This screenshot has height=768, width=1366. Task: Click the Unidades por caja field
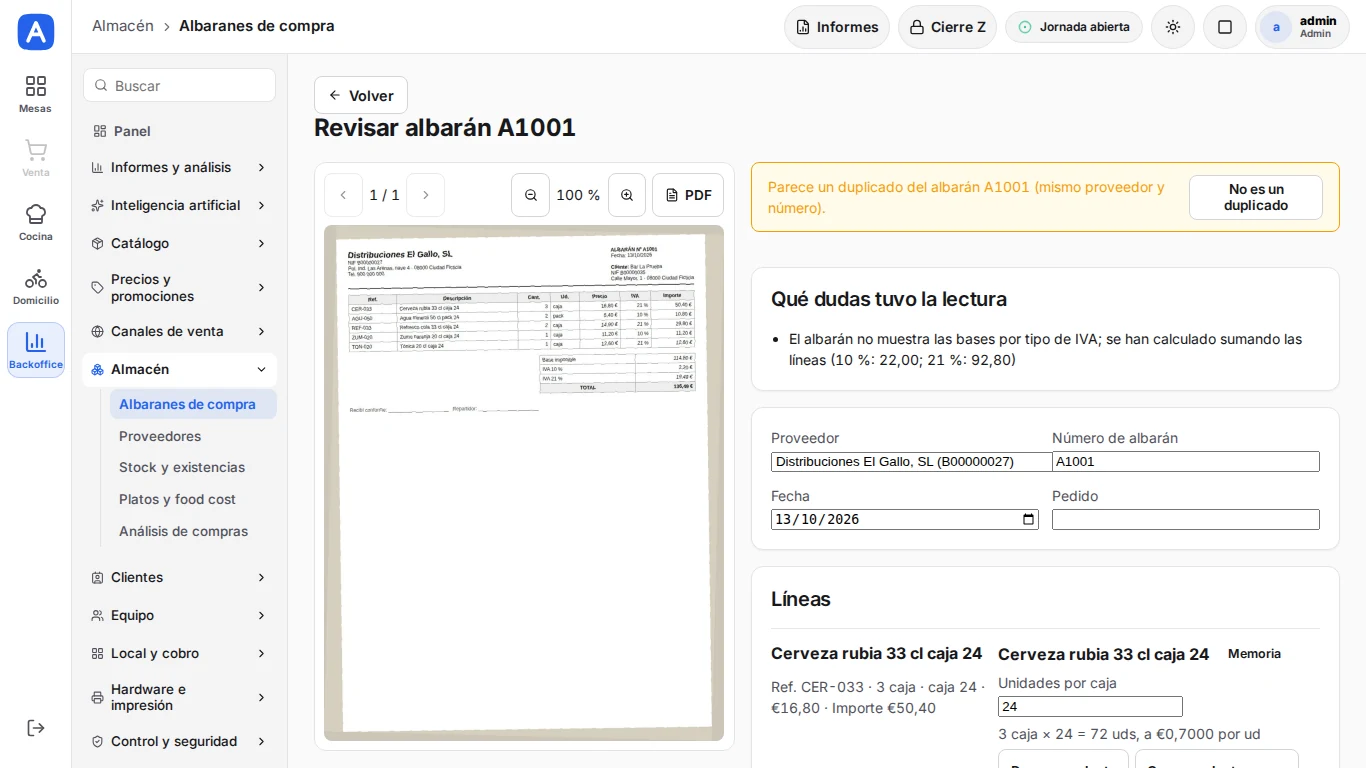(1090, 707)
